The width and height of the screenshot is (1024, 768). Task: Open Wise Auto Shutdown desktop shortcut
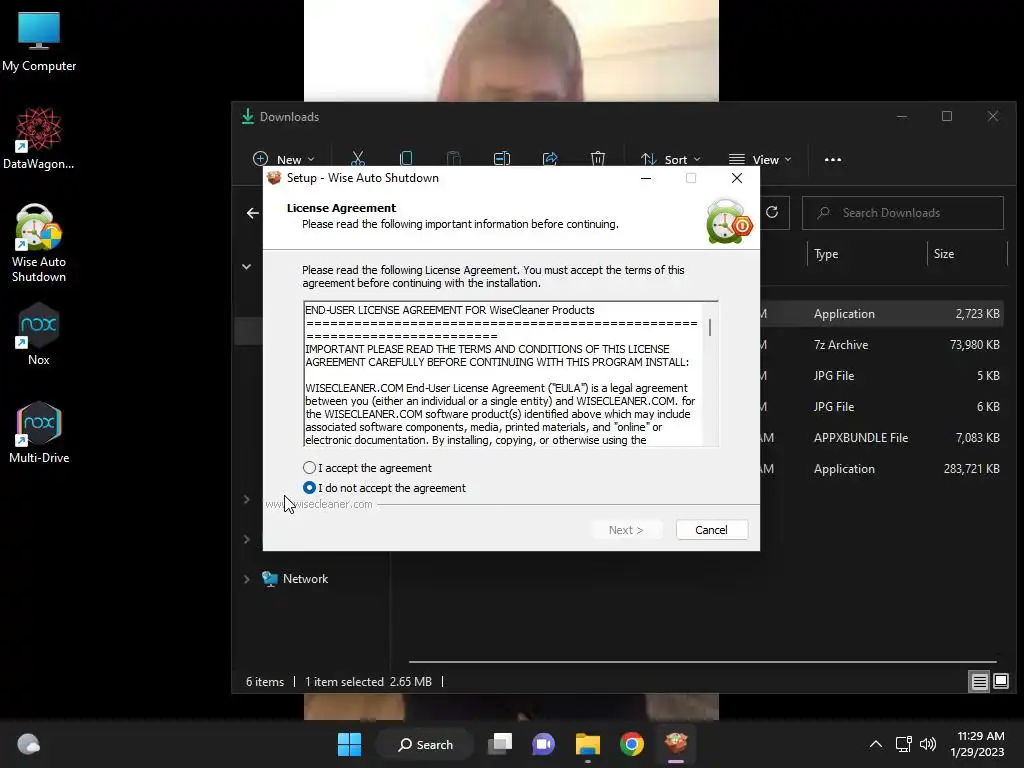point(39,244)
